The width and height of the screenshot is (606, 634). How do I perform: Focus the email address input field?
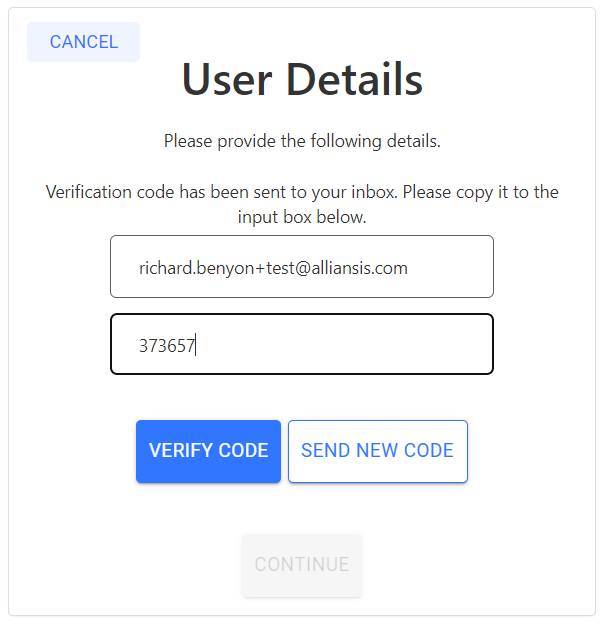click(302, 266)
